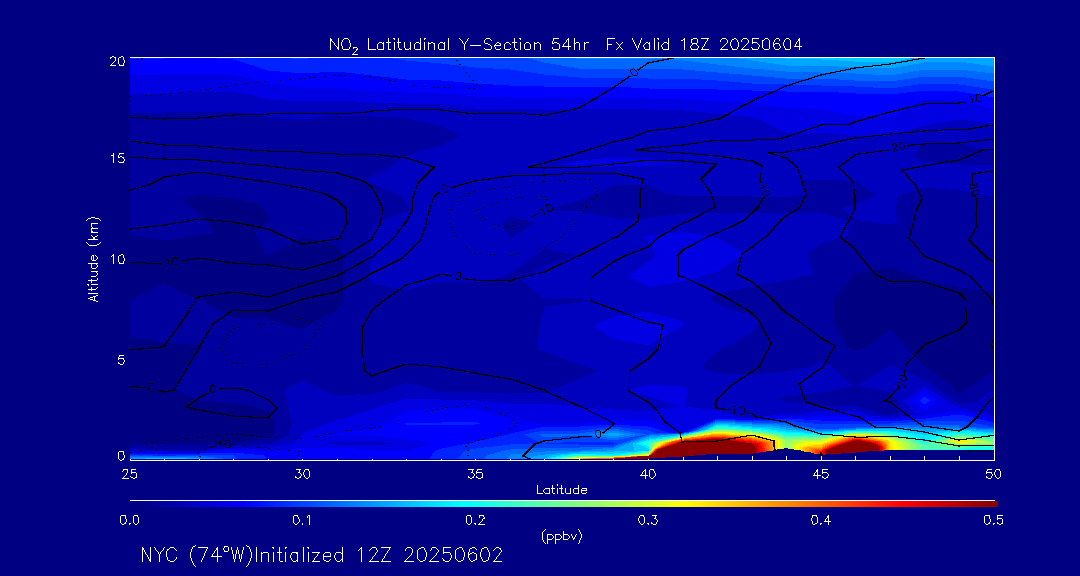
Task: Click altitude axis tick label "15"
Action: pos(117,158)
